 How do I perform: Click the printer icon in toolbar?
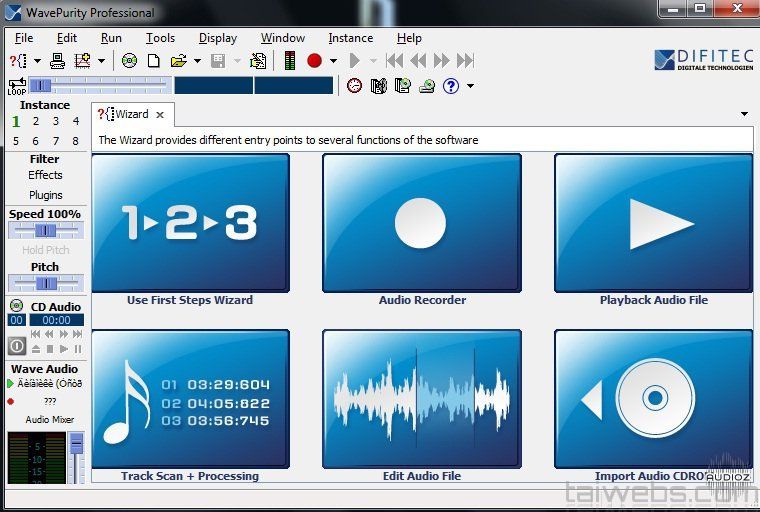pyautogui.click(x=58, y=61)
